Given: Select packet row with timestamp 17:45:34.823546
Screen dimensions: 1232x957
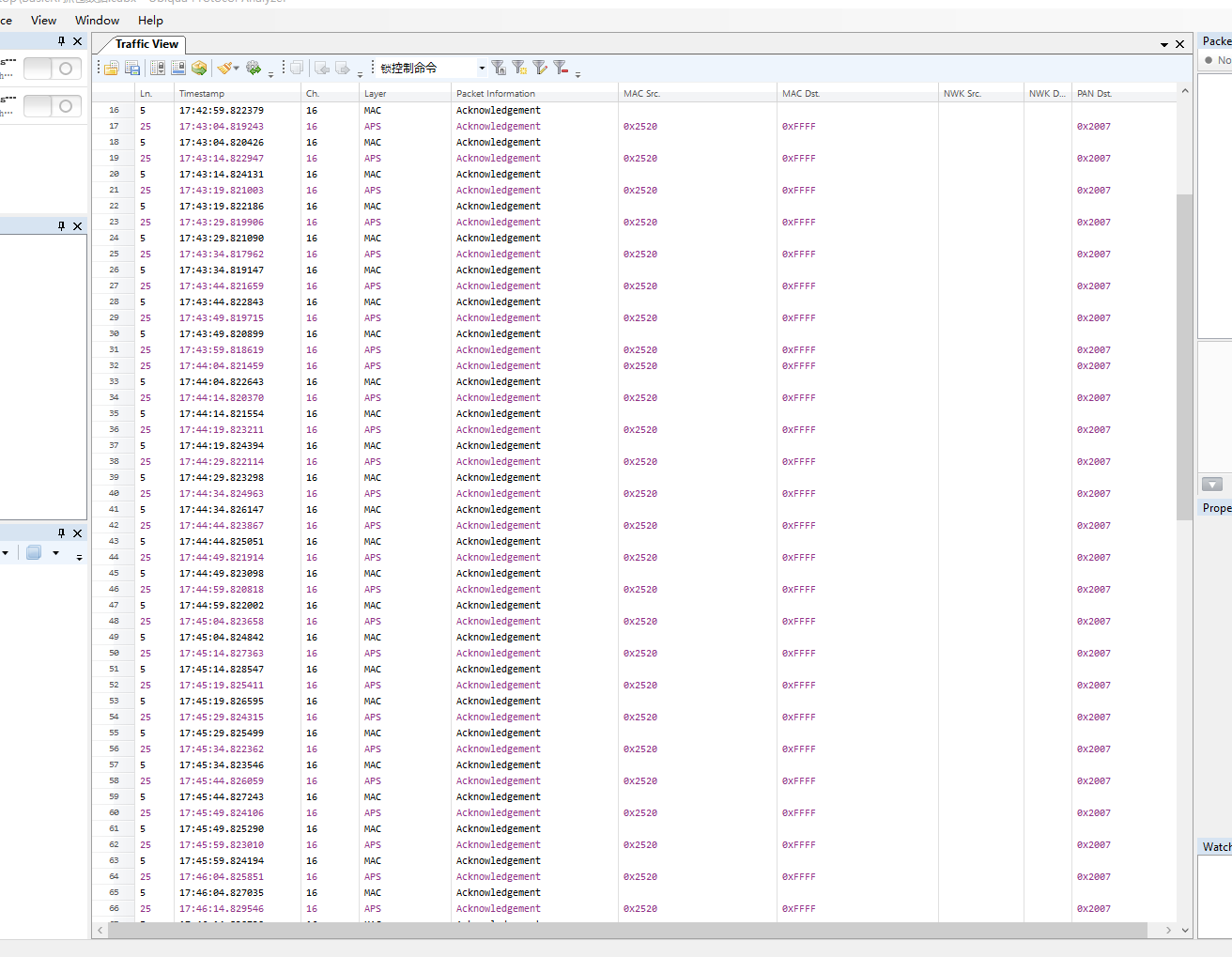Looking at the screenshot, I should pos(634,764).
